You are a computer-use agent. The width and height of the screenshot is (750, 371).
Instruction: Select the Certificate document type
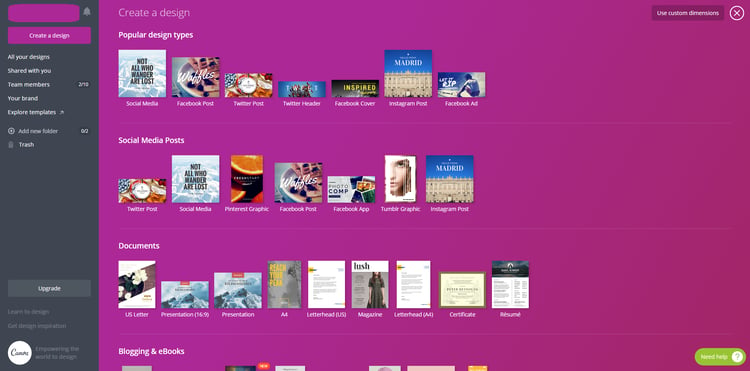tap(463, 290)
